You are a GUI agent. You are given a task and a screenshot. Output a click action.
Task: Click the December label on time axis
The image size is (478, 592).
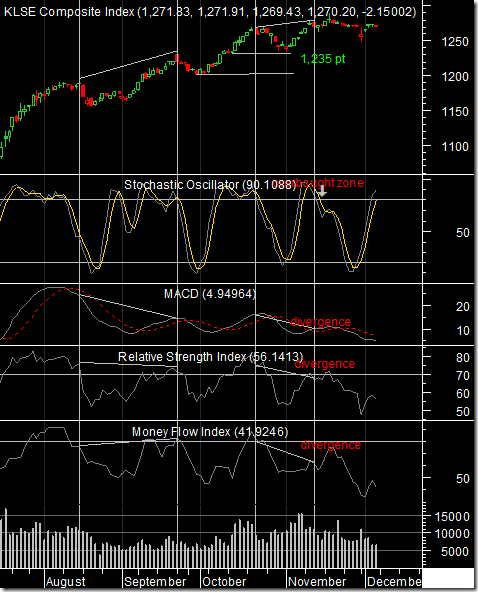pyautogui.click(x=395, y=582)
